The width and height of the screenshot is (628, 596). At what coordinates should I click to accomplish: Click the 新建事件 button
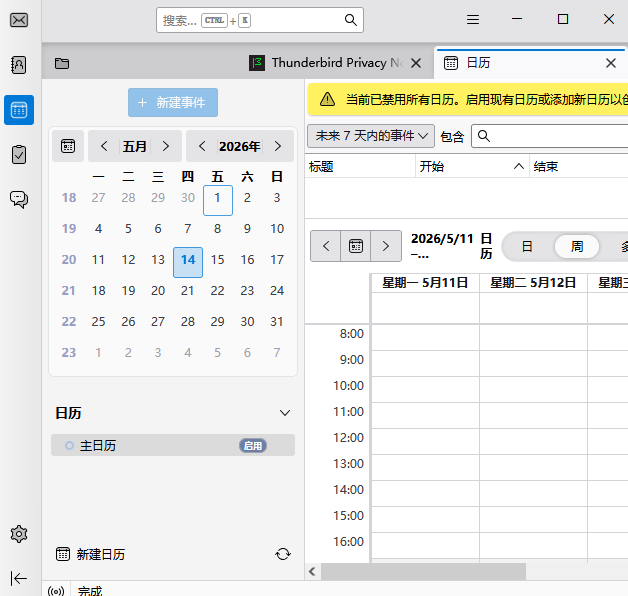point(173,103)
